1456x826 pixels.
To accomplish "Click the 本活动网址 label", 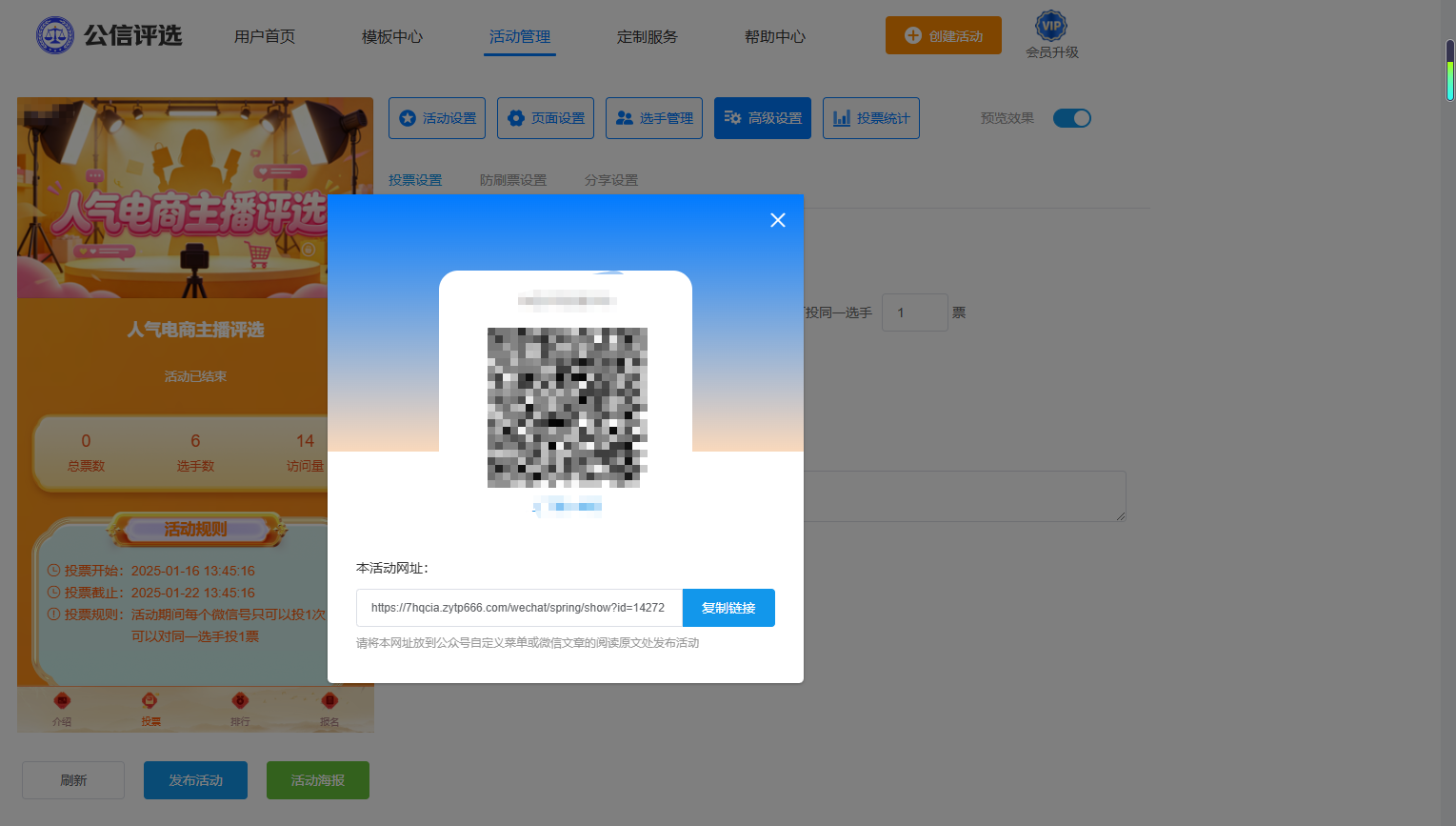I will [x=392, y=568].
